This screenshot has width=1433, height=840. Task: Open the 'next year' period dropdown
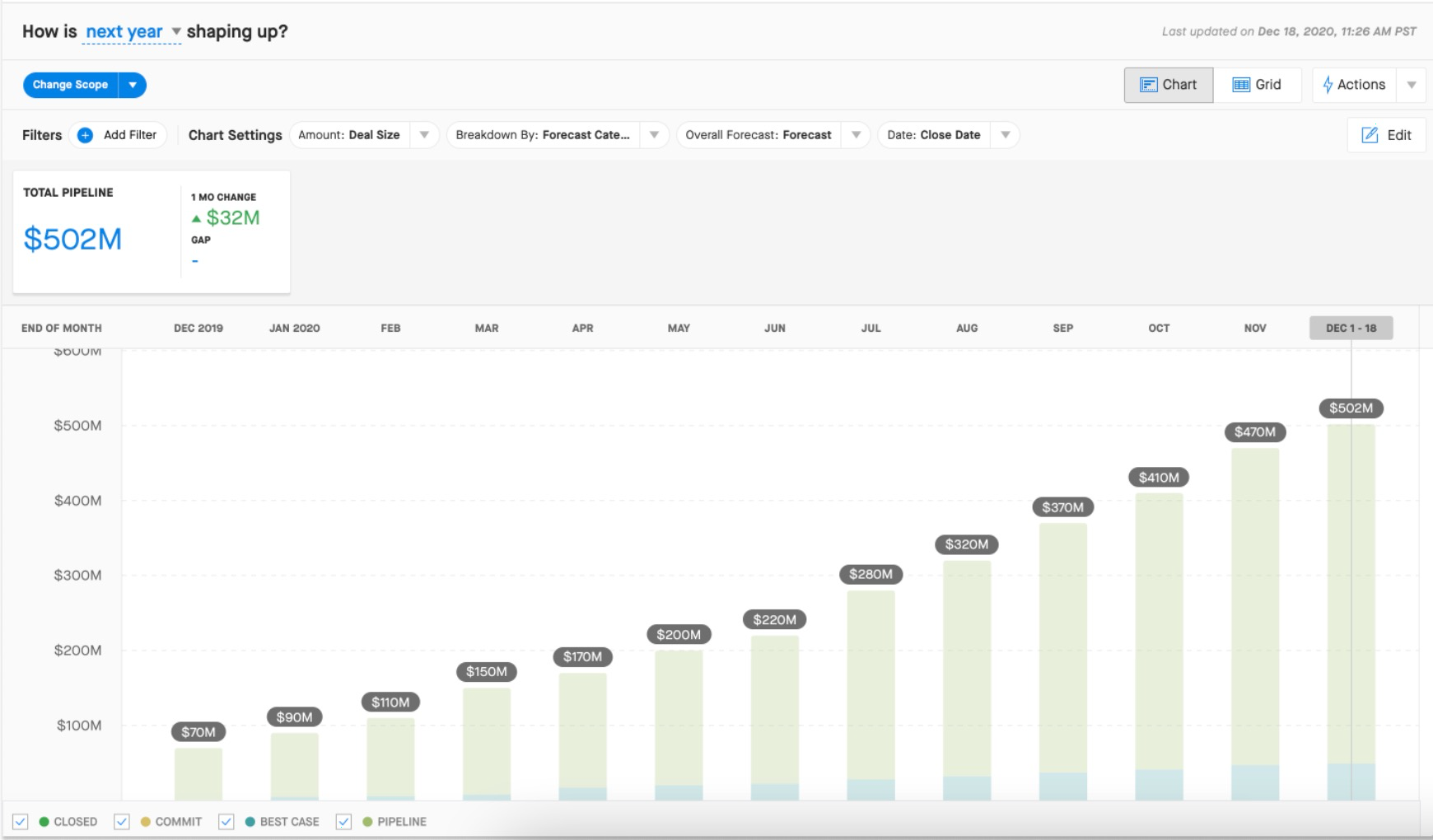pyautogui.click(x=132, y=32)
